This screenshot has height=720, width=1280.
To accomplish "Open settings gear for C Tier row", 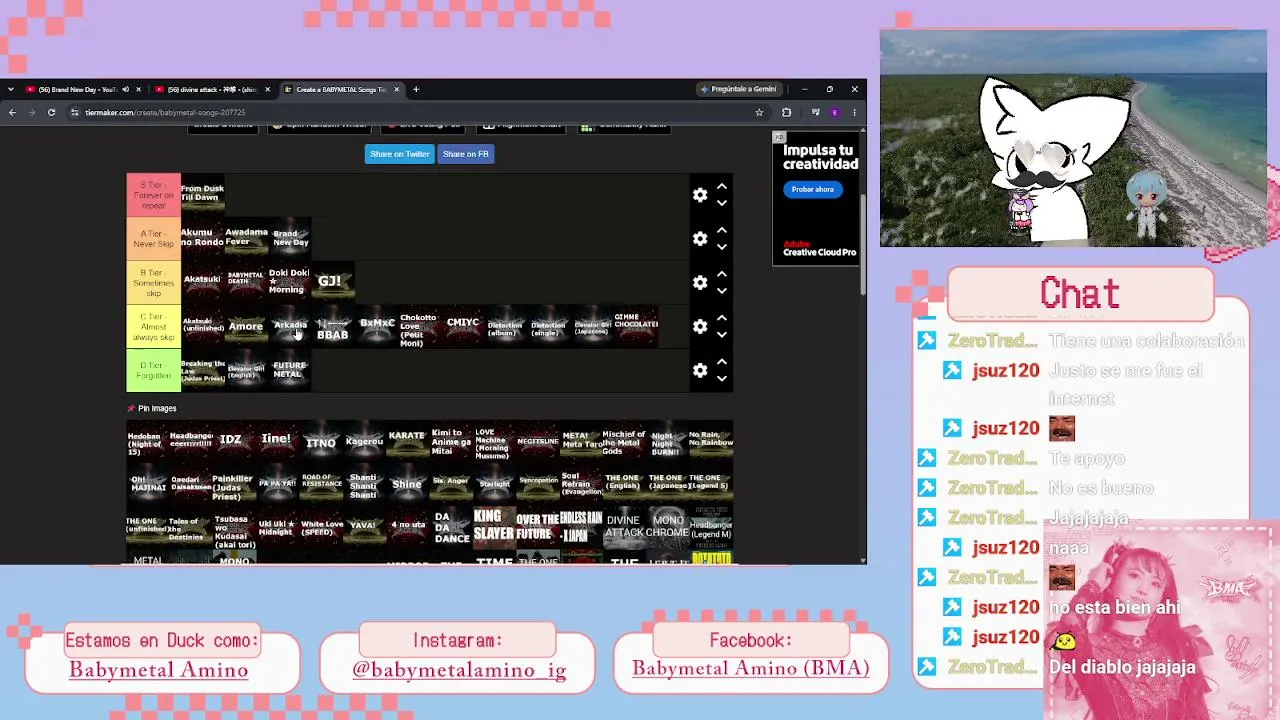I will click(700, 327).
